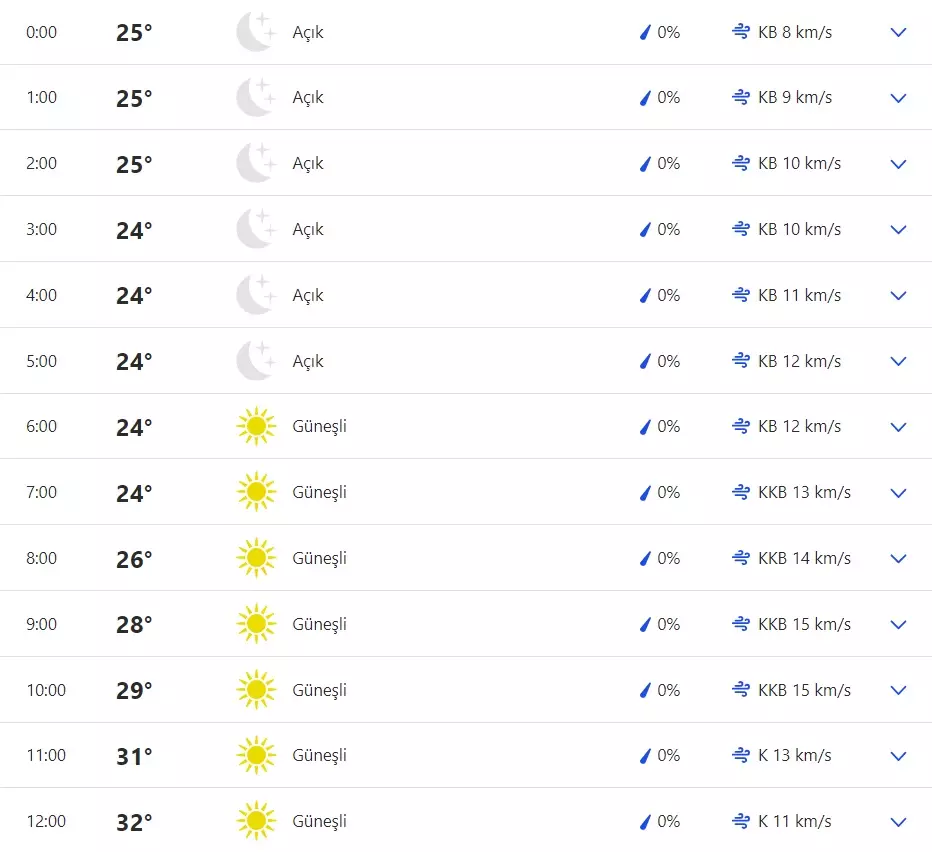The image size is (932, 852).
Task: Click the 28° temperature reading
Action: [134, 625]
